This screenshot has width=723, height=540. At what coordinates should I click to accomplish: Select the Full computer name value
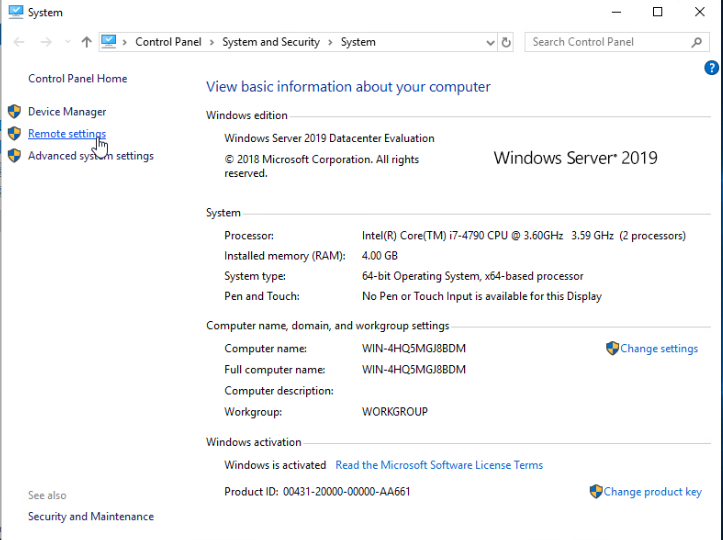click(x=414, y=369)
